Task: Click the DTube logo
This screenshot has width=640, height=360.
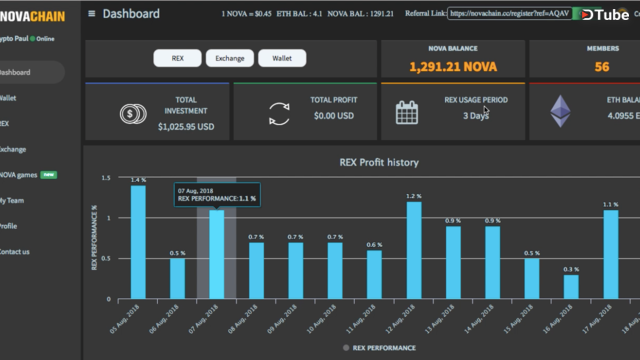Action: [x=605, y=15]
